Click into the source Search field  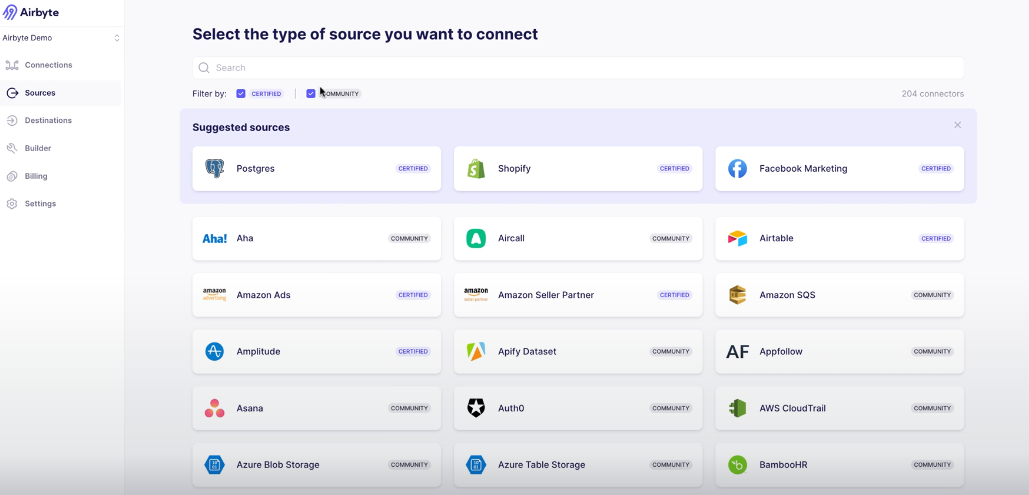tap(578, 68)
